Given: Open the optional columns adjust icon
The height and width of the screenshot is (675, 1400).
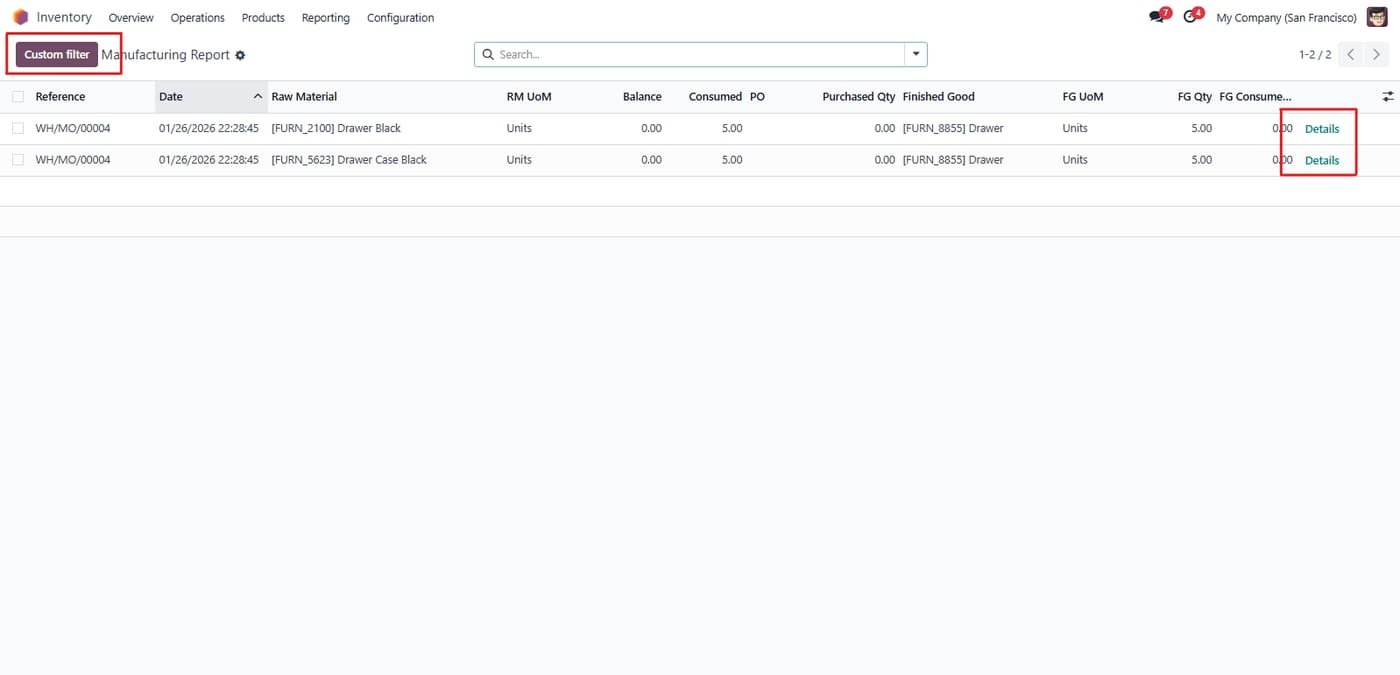Looking at the screenshot, I should tap(1388, 96).
